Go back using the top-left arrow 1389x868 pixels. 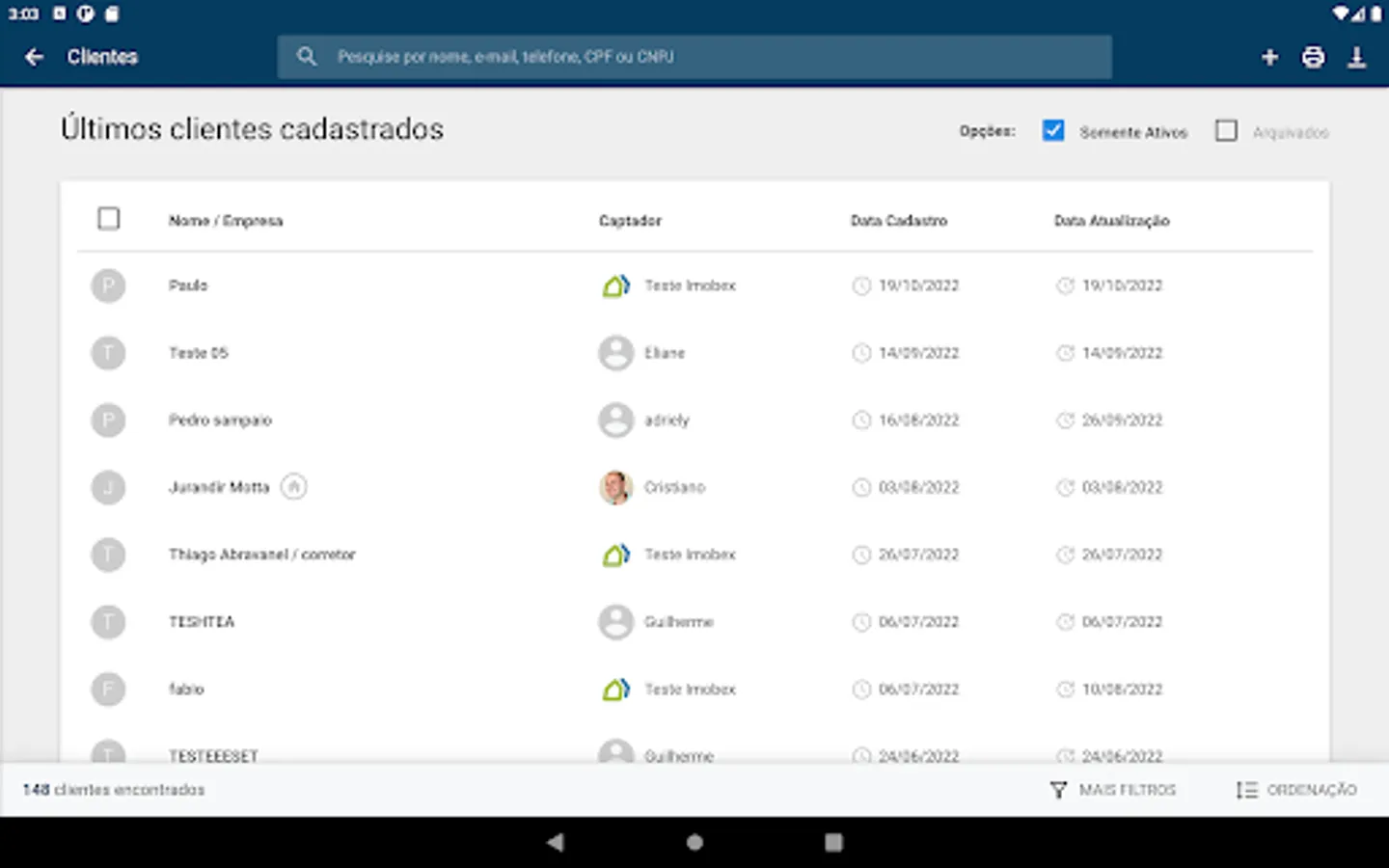[x=34, y=57]
